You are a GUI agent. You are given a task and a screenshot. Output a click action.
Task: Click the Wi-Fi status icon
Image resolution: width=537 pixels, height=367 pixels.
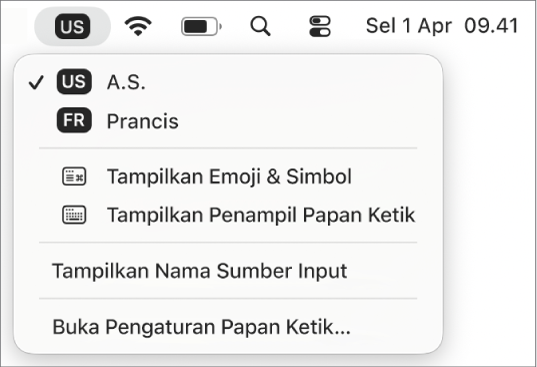pyautogui.click(x=138, y=26)
